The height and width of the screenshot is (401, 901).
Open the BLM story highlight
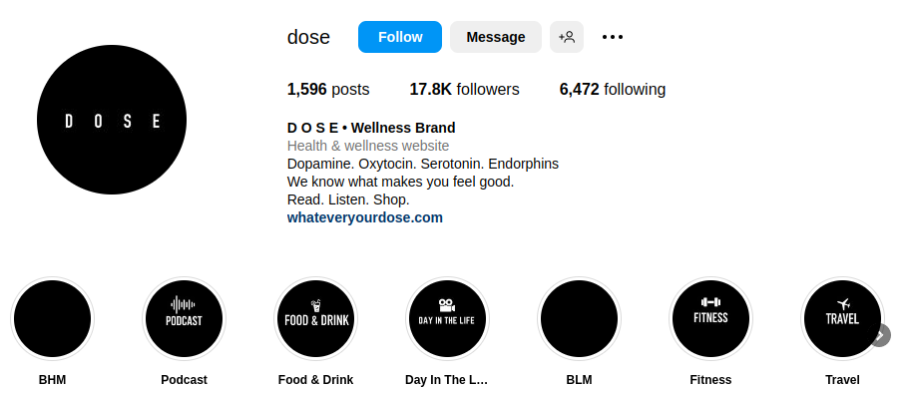pyautogui.click(x=579, y=319)
